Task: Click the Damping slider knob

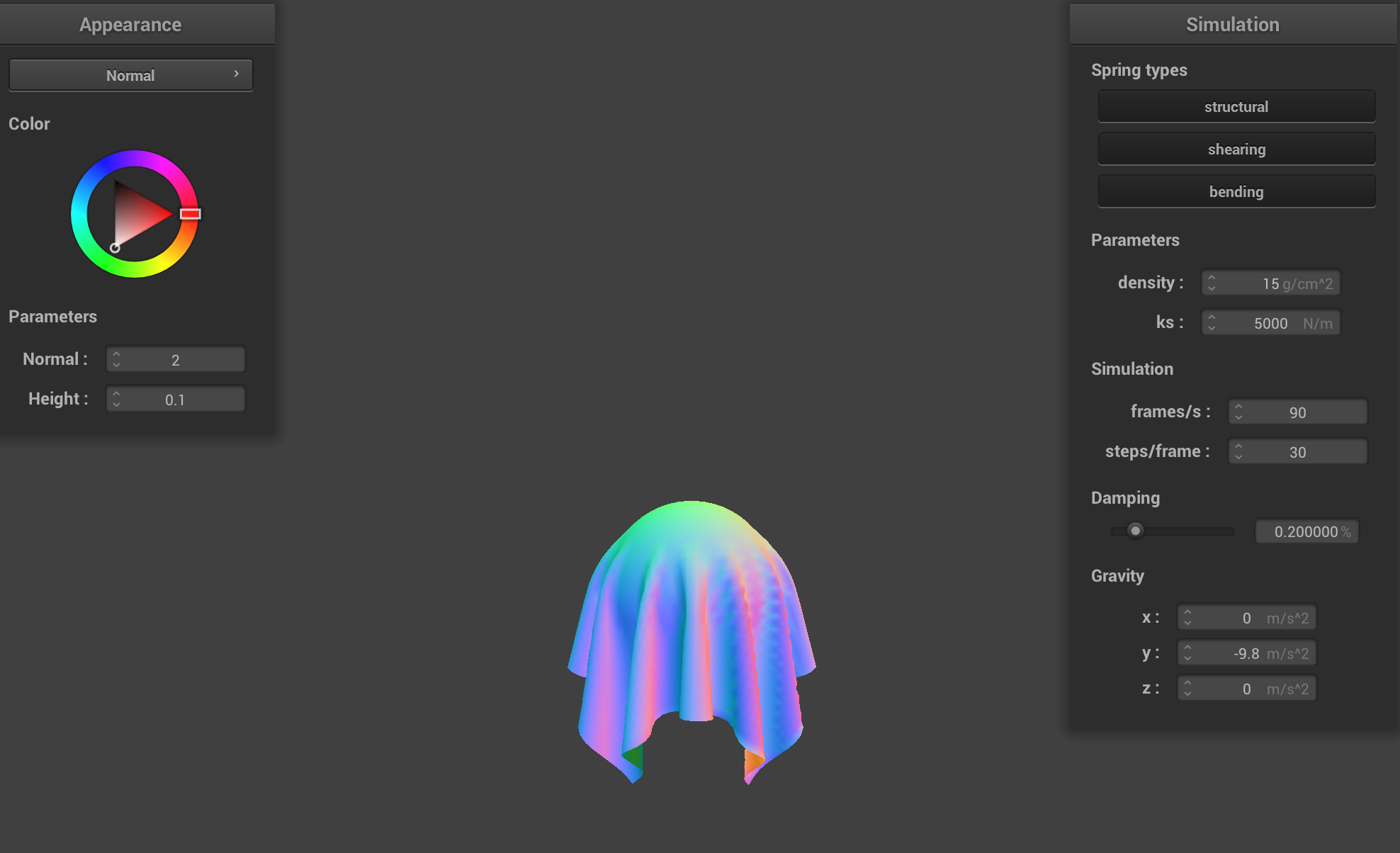Action: (1135, 531)
